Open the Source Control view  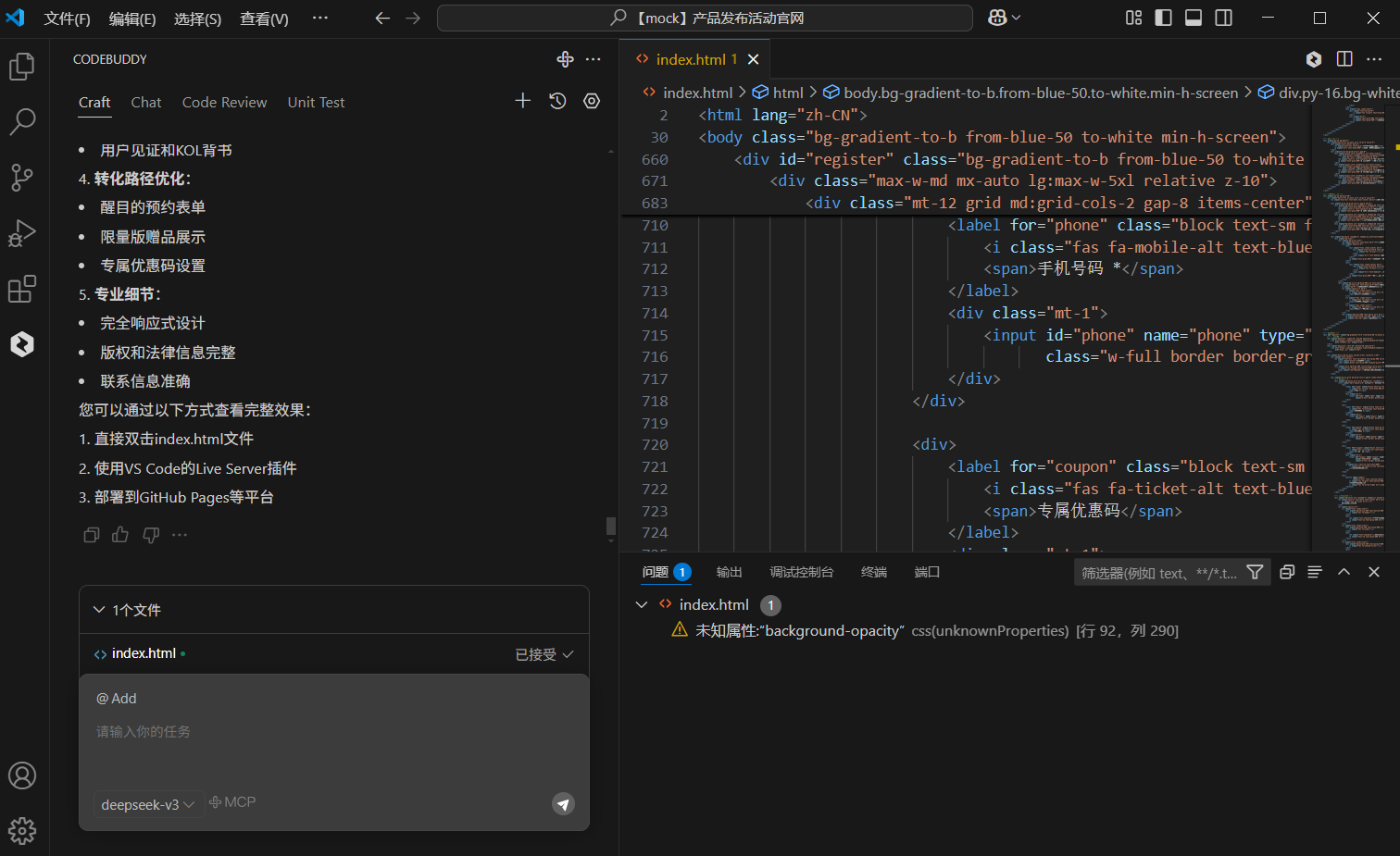[x=22, y=177]
